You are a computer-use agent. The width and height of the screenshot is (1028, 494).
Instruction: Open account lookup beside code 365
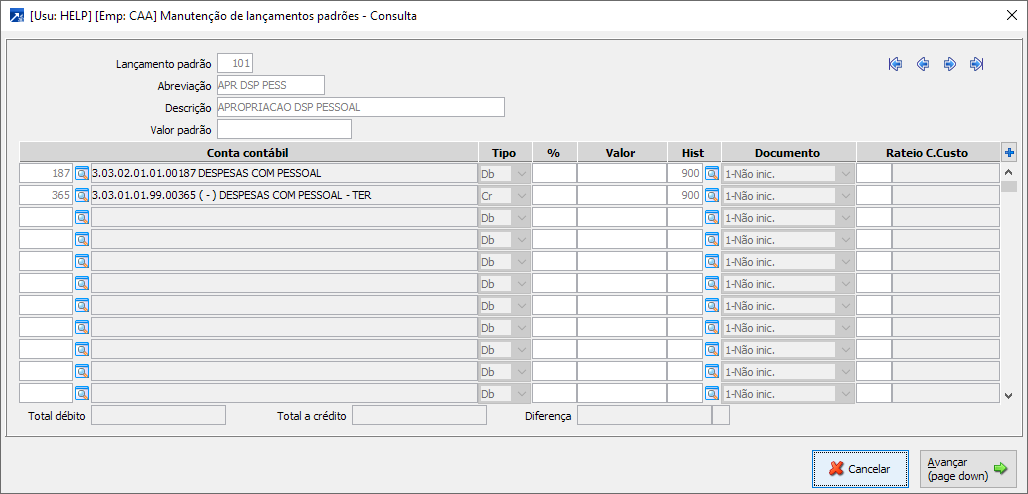(x=82, y=195)
